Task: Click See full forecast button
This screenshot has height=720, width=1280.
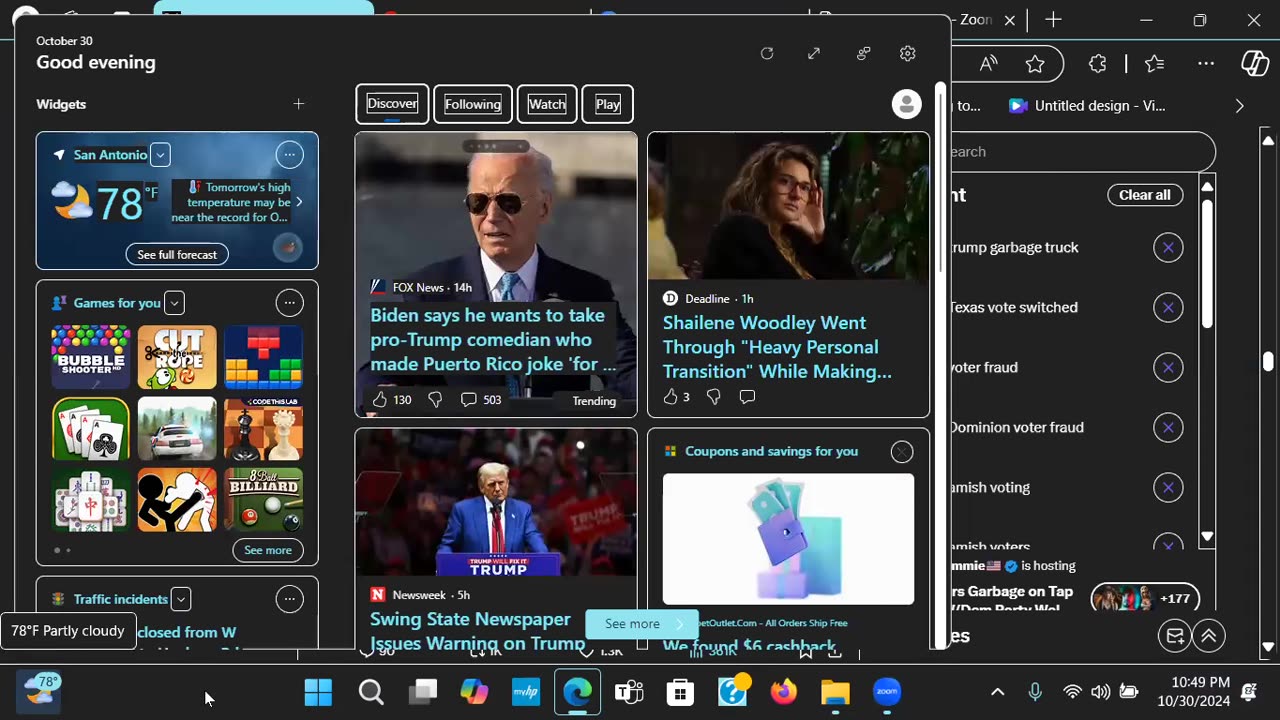Action: point(177,254)
